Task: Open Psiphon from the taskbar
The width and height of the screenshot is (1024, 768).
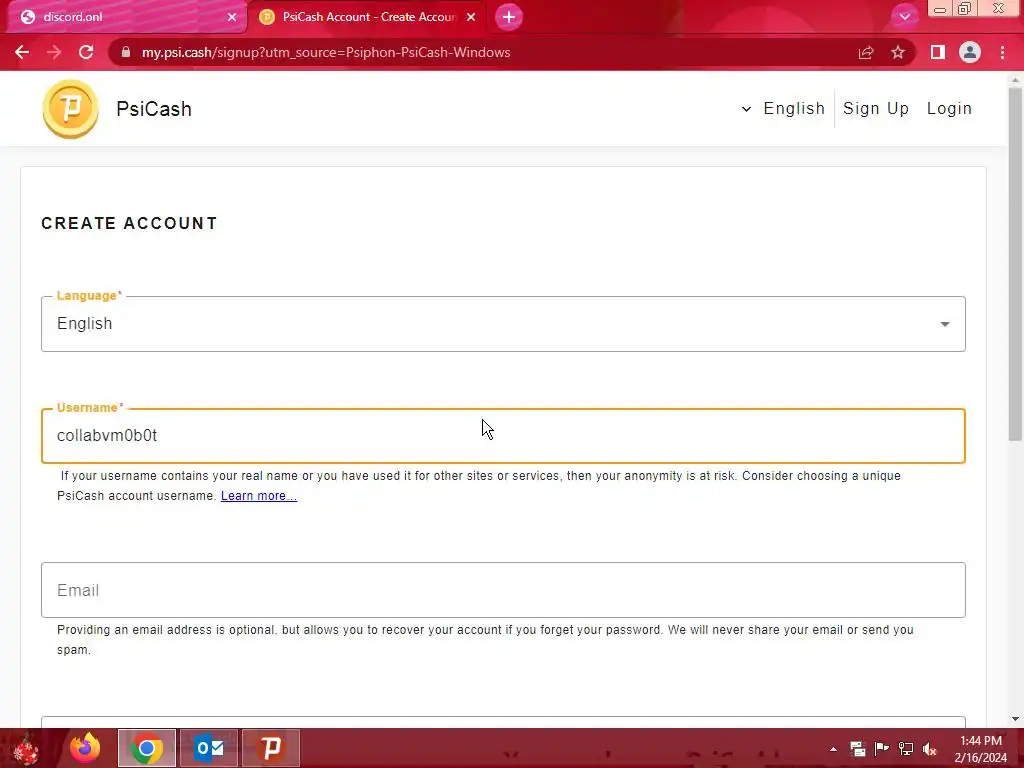Action: pos(271,748)
